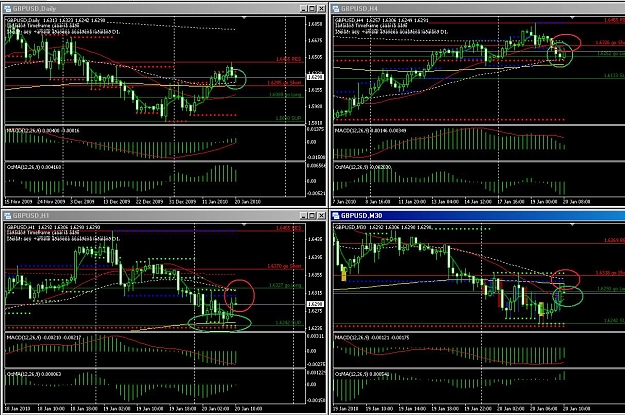Maximize the GBPUSD,H1 chart window
Viewport: 625px width, 415px height.
pos(312,216)
